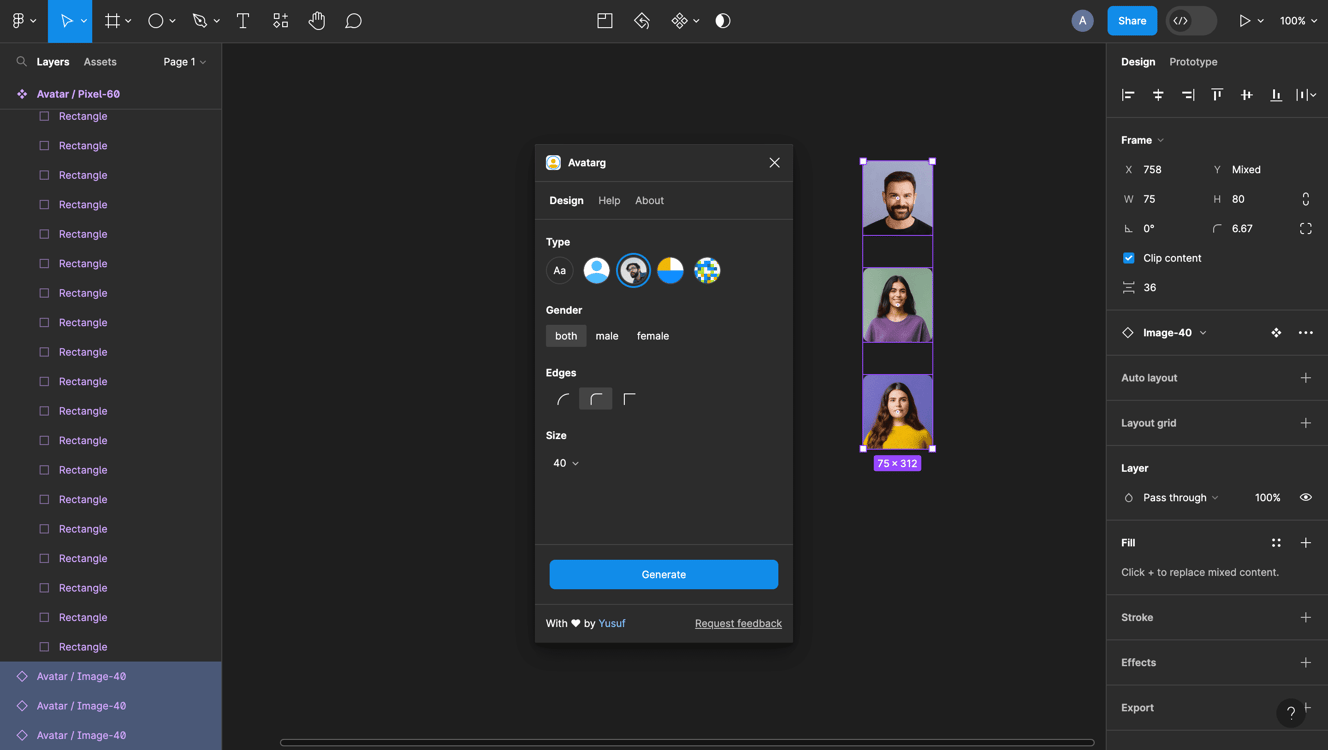Select the Frame tool in the toolbar
Image resolution: width=1328 pixels, height=750 pixels.
point(110,20)
